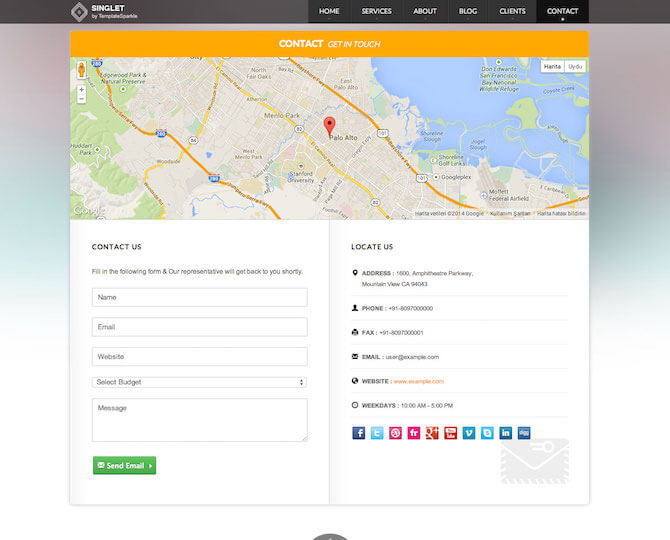The width and height of the screenshot is (670, 540).
Task: Click the Google logo on the map
Action: point(88,211)
